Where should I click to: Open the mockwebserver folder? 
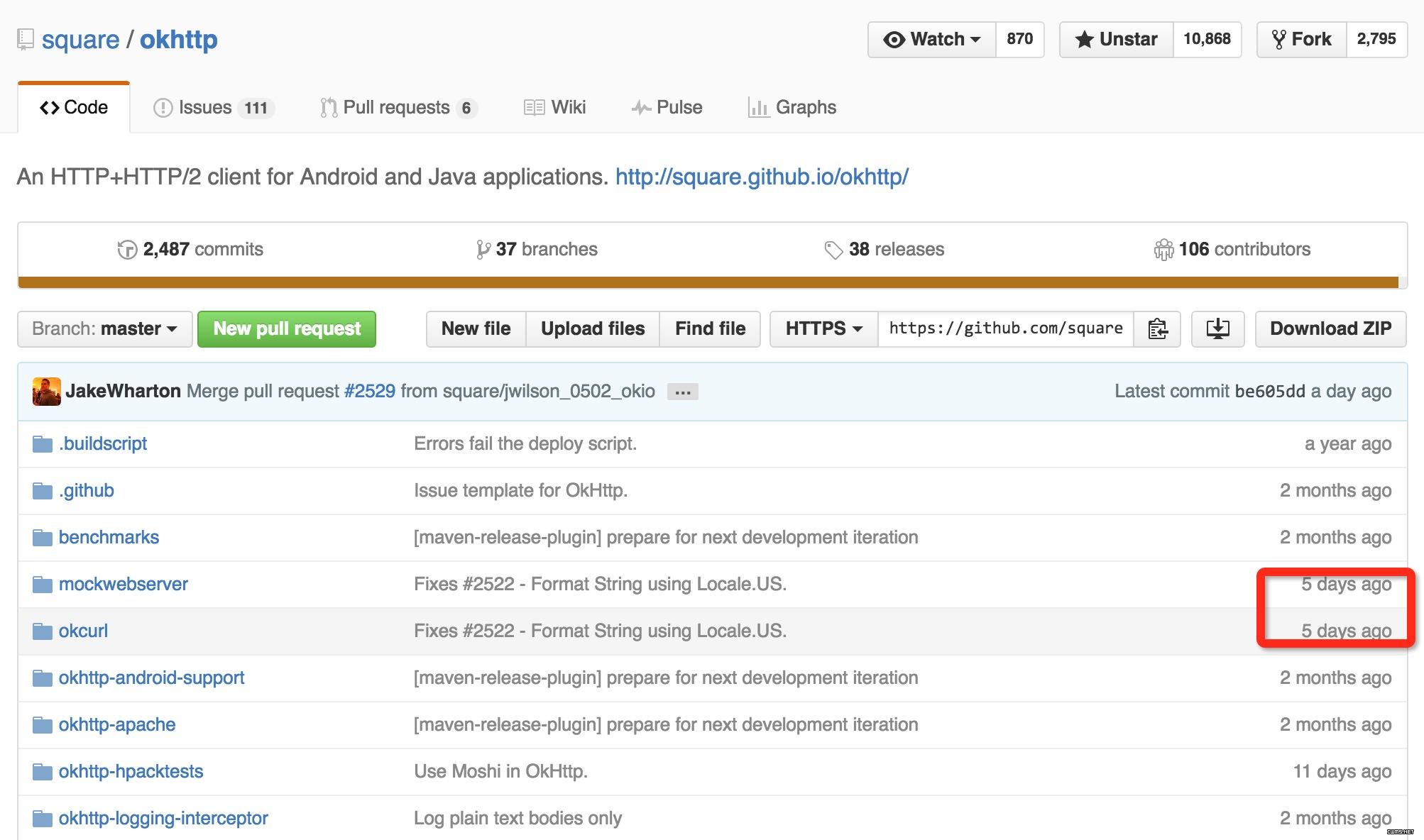click(124, 585)
